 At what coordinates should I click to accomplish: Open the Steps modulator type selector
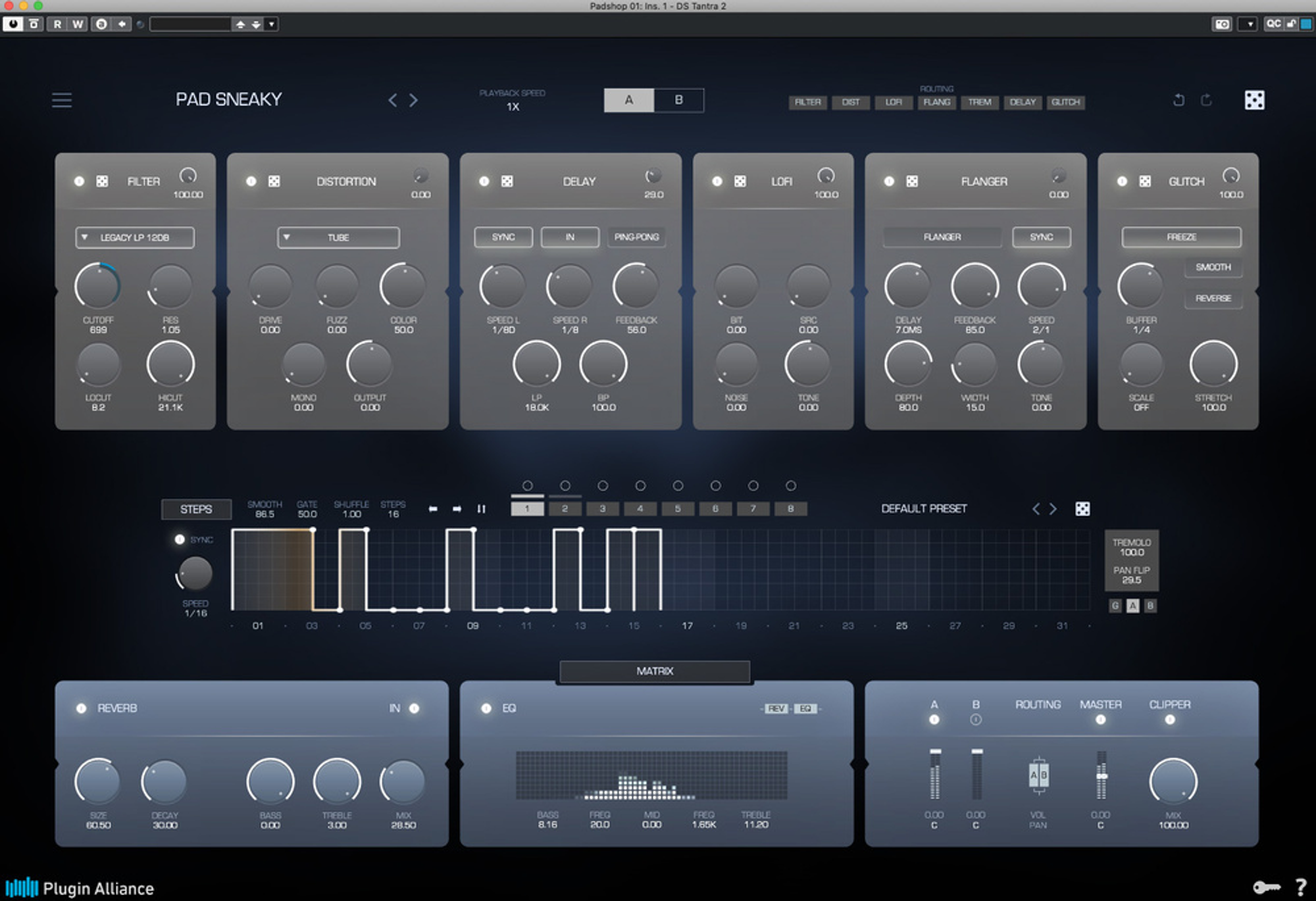coord(196,509)
